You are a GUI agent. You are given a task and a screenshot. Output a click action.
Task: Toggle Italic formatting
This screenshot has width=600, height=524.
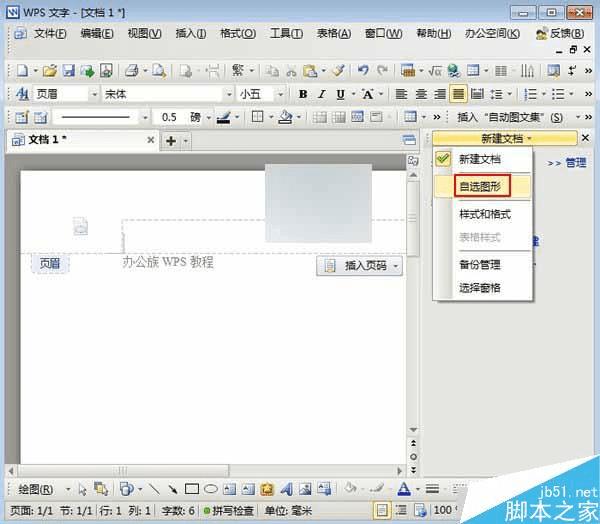point(322,94)
